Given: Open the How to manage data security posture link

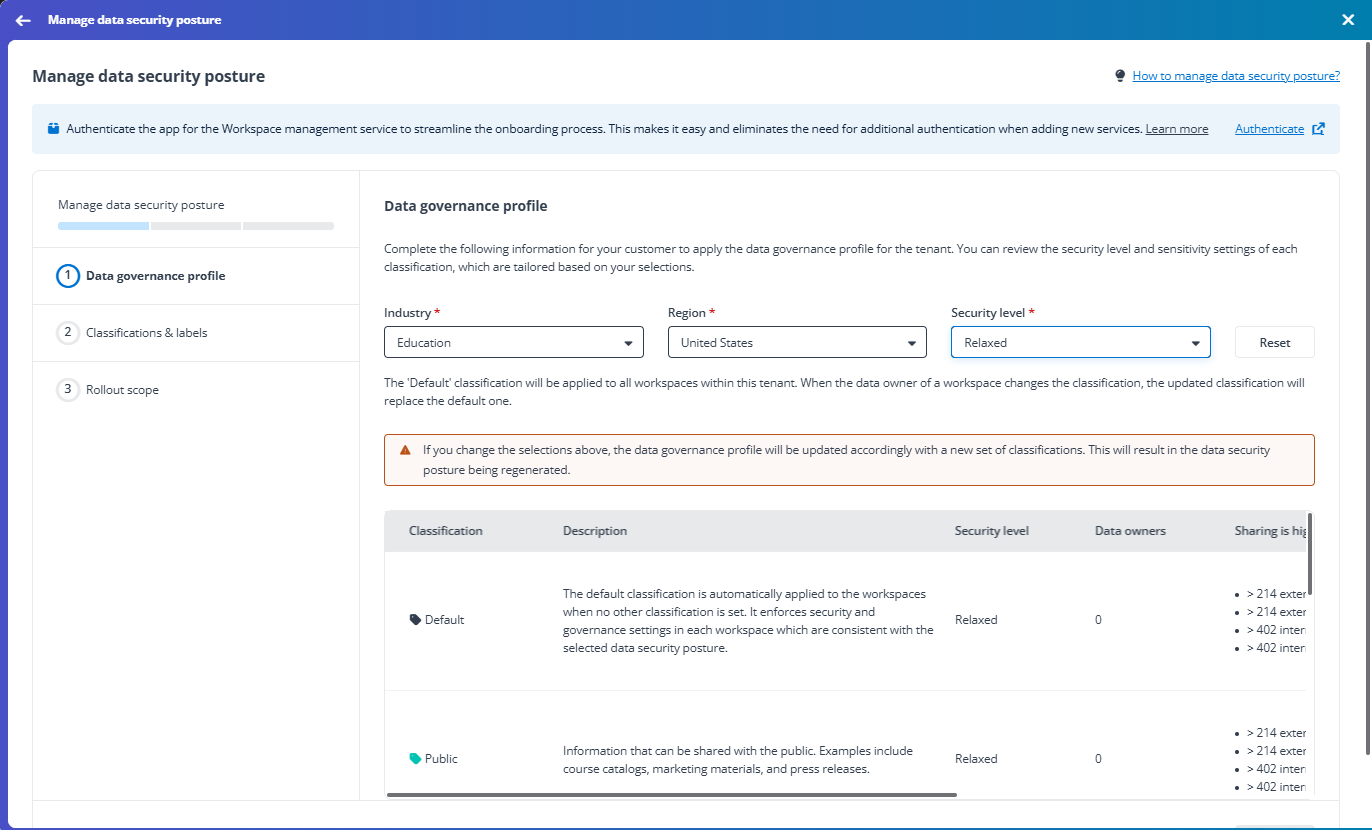Looking at the screenshot, I should [1236, 75].
